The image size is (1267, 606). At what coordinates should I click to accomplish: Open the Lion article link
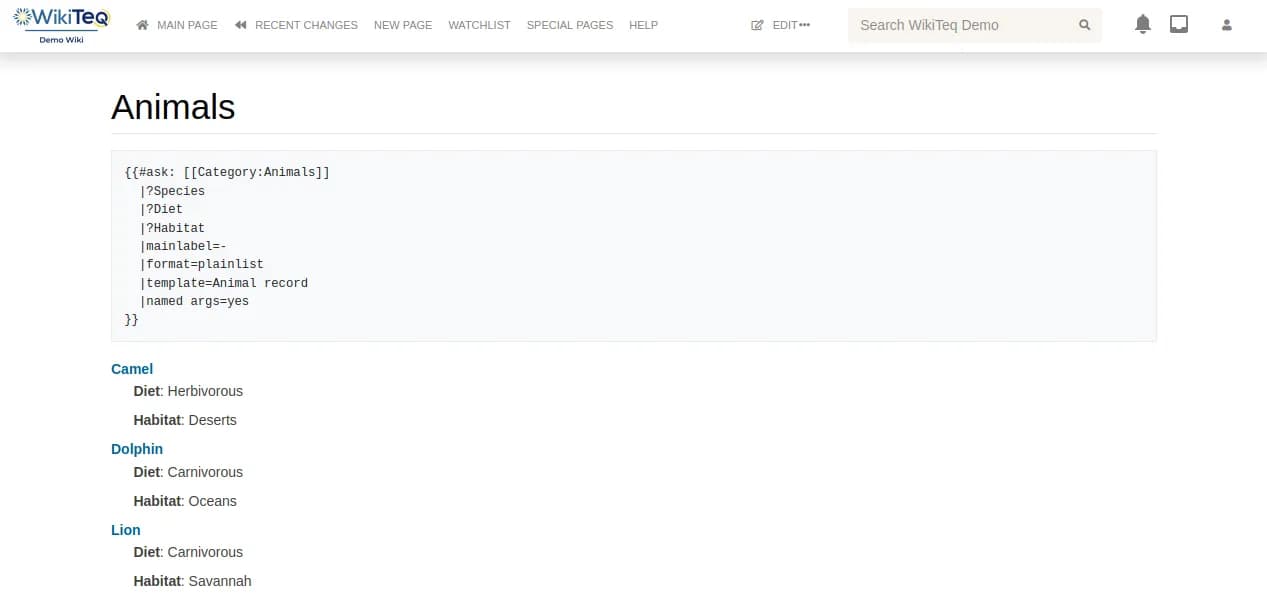pyautogui.click(x=125, y=530)
